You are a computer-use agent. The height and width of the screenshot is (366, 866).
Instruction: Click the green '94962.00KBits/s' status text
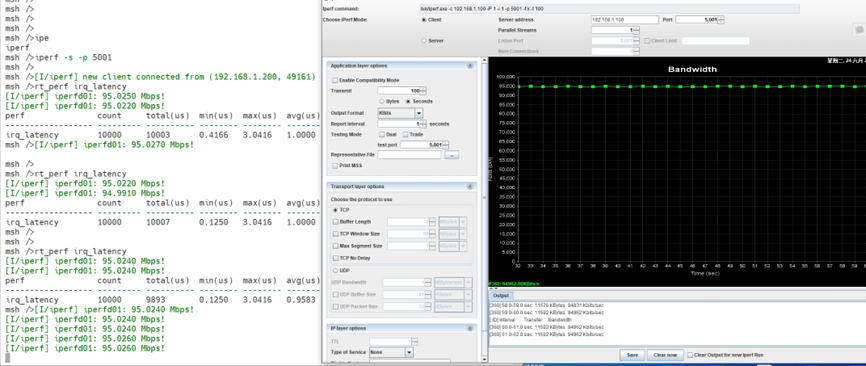[x=514, y=284]
